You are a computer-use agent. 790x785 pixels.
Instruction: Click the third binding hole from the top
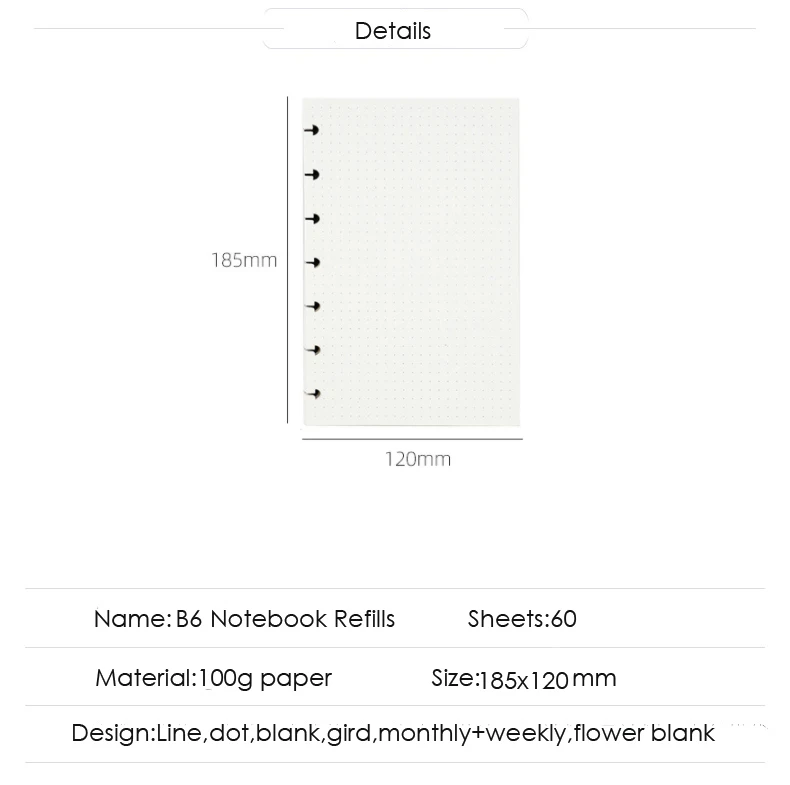pyautogui.click(x=311, y=218)
